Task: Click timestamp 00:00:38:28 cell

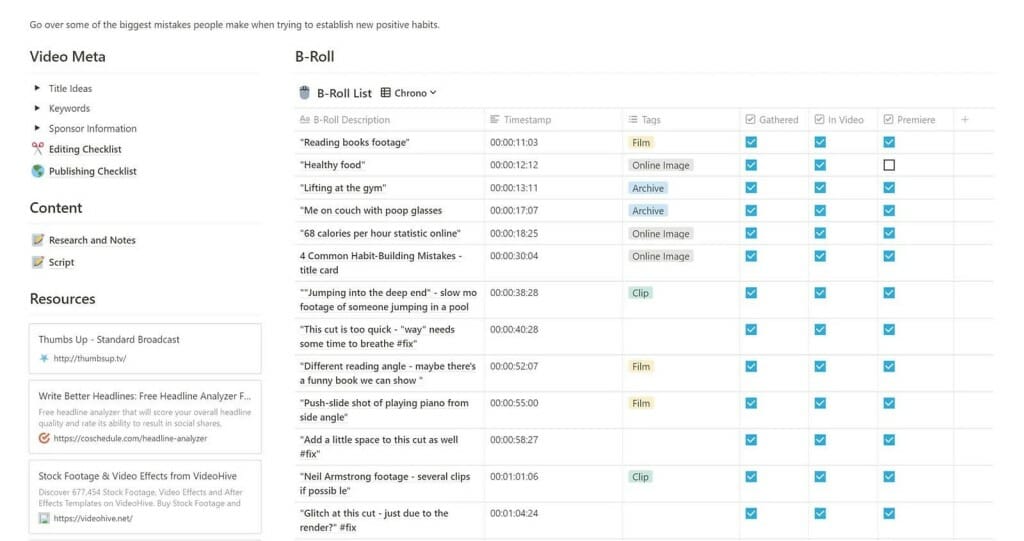Action: pyautogui.click(x=552, y=300)
